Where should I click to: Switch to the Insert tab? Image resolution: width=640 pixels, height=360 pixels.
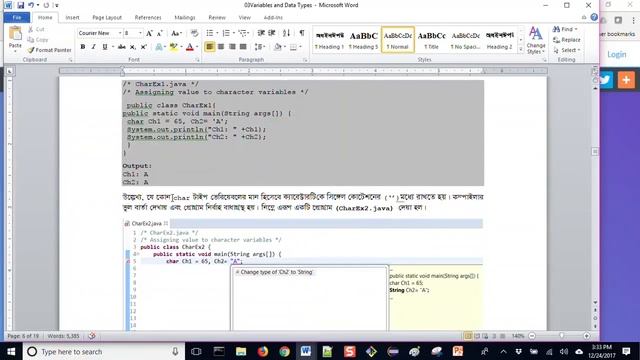tap(72, 18)
